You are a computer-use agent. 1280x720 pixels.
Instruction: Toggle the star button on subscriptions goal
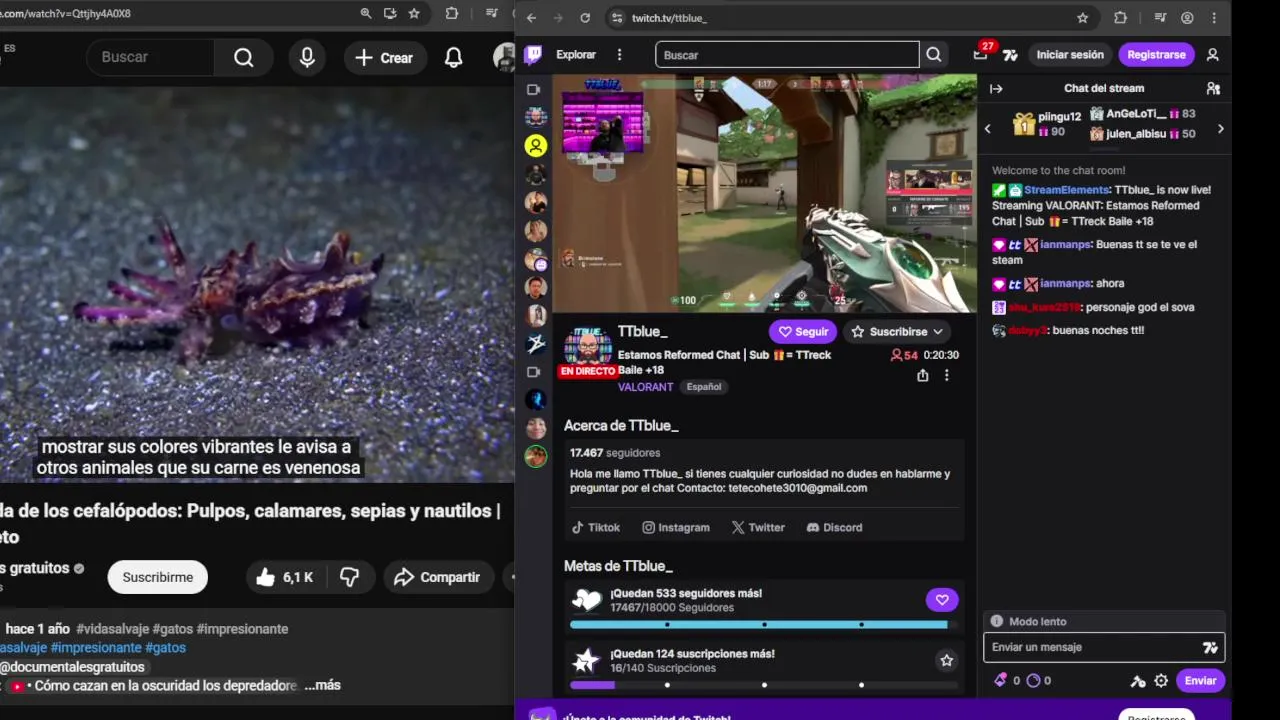pyautogui.click(x=946, y=660)
